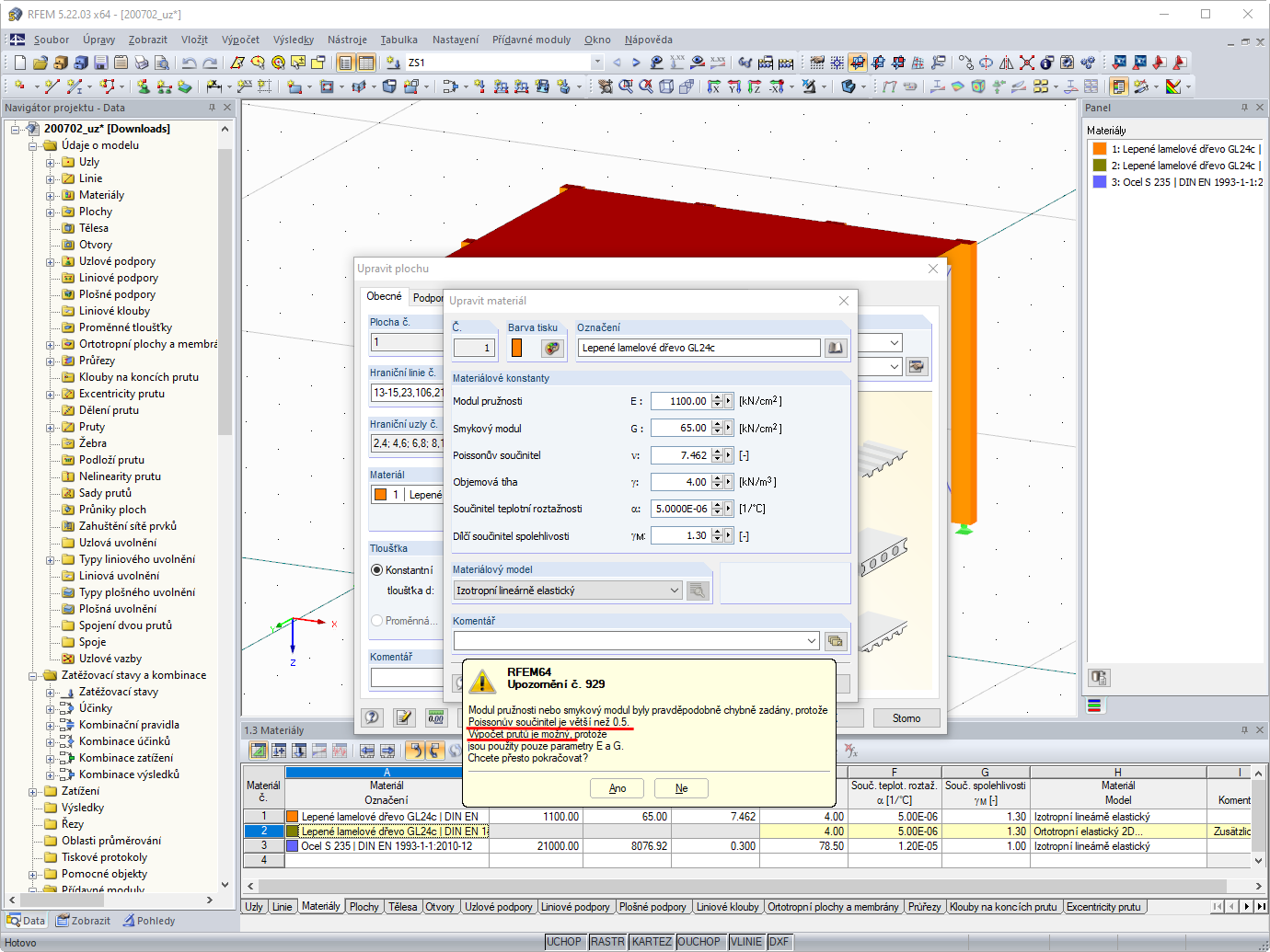The image size is (1270, 952).
Task: Select Konstantní thickness radio button
Action: coord(377,570)
